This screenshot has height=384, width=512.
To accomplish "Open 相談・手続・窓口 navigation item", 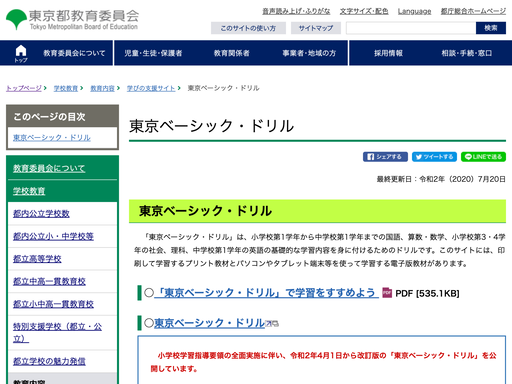I will pyautogui.click(x=466, y=53).
